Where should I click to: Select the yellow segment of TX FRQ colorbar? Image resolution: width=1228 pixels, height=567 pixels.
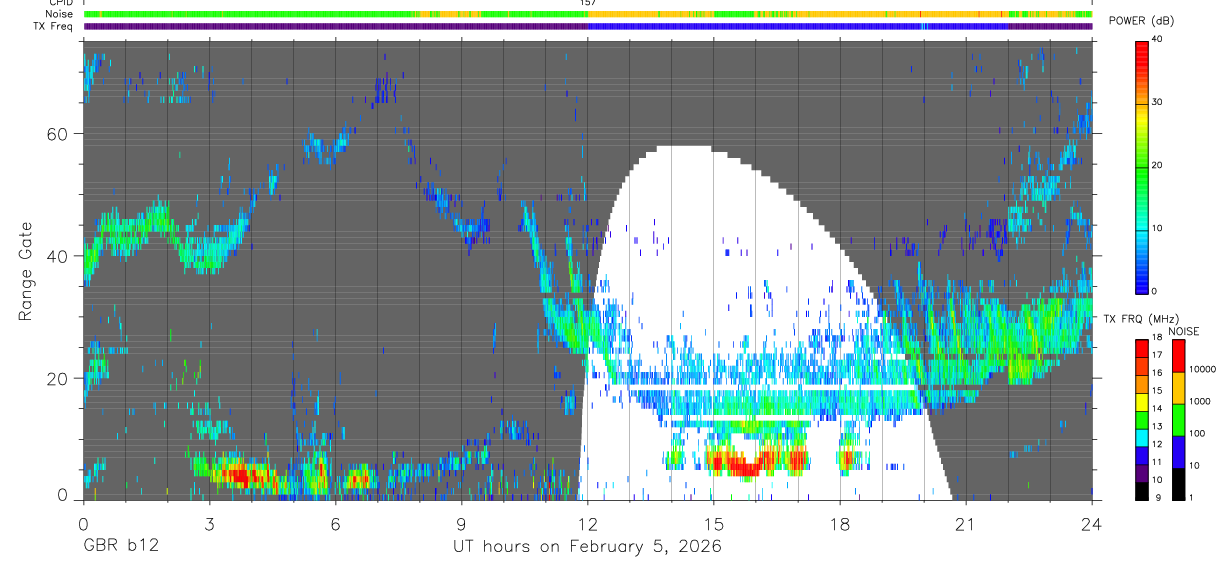pos(1142,402)
